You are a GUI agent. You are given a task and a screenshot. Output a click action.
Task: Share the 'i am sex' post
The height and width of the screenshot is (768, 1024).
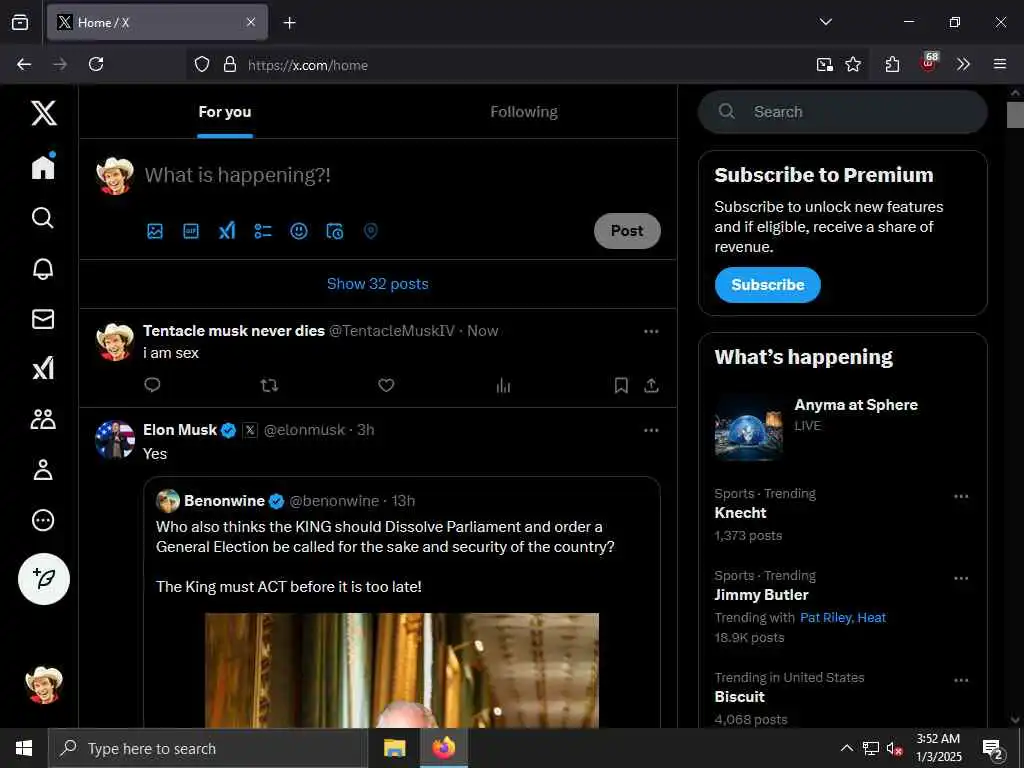coord(651,385)
